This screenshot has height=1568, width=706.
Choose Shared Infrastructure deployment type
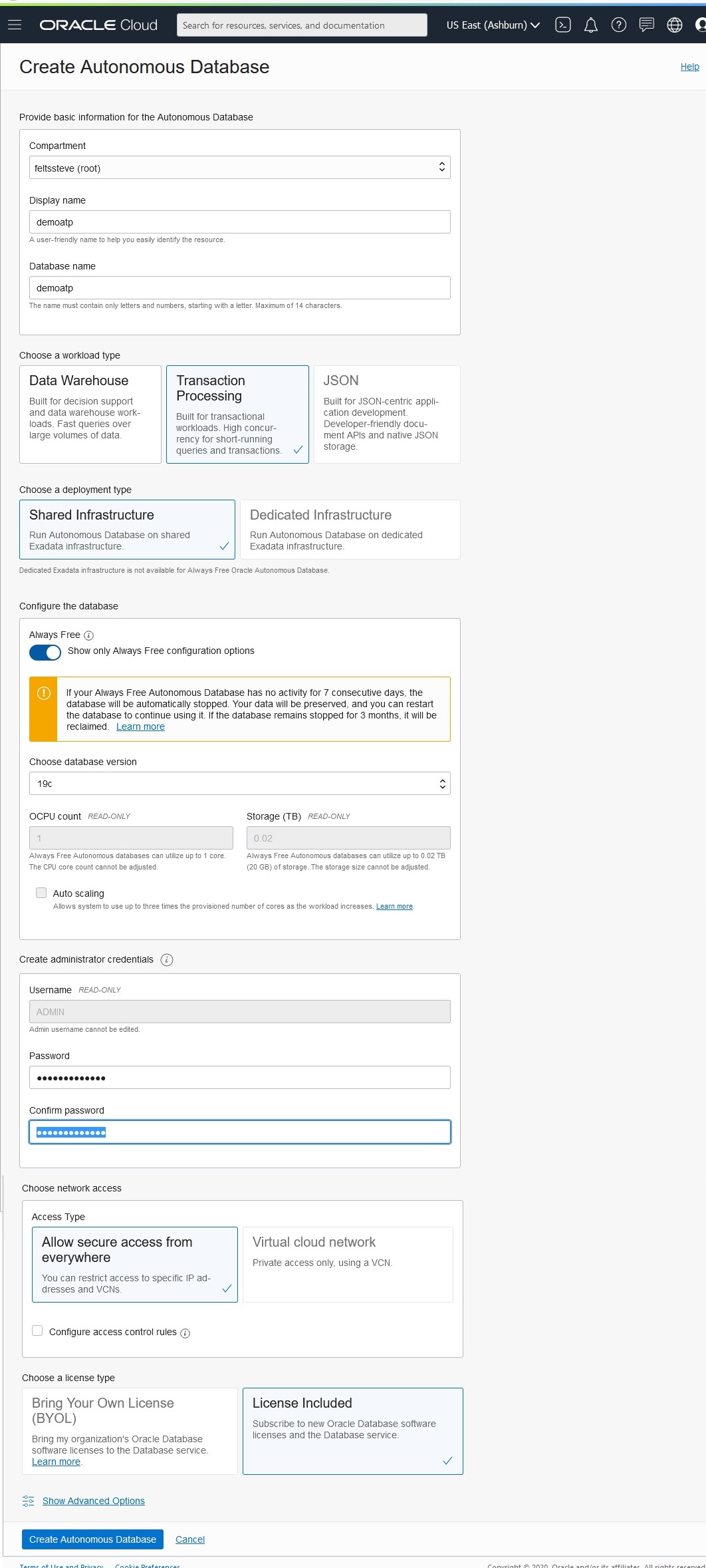tap(127, 530)
